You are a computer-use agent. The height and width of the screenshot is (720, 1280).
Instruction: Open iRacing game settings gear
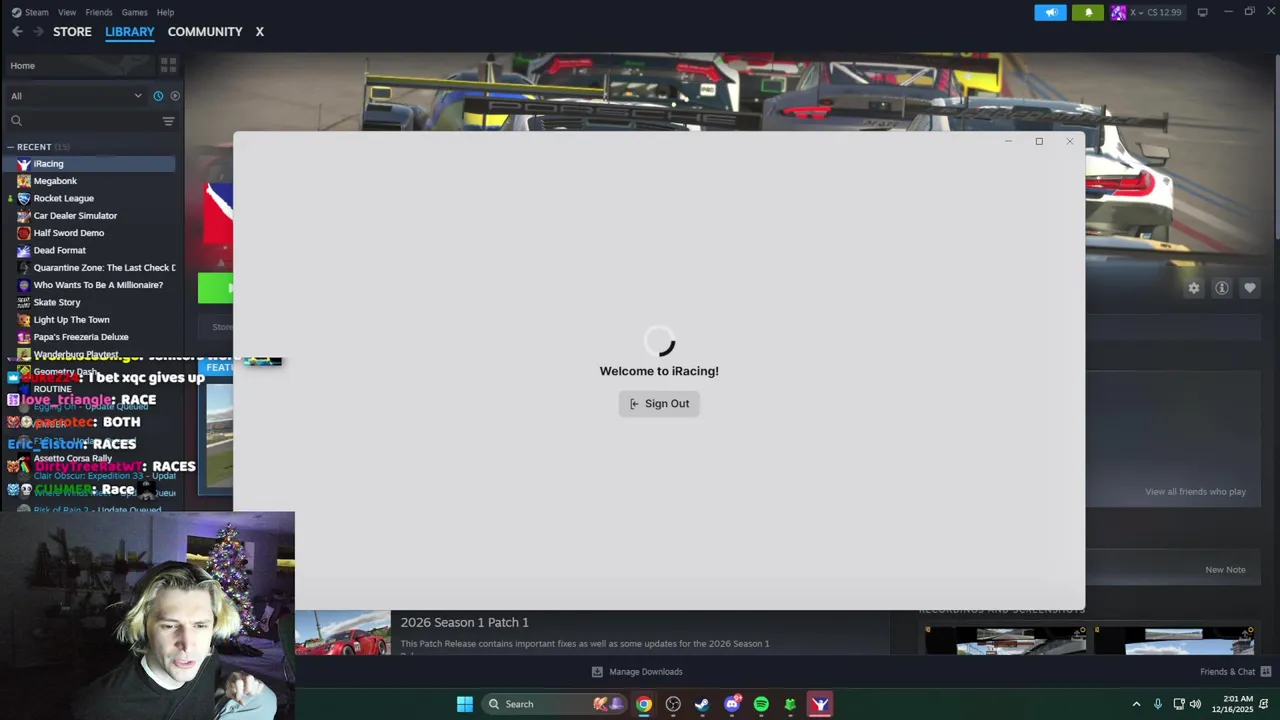pyautogui.click(x=1193, y=288)
